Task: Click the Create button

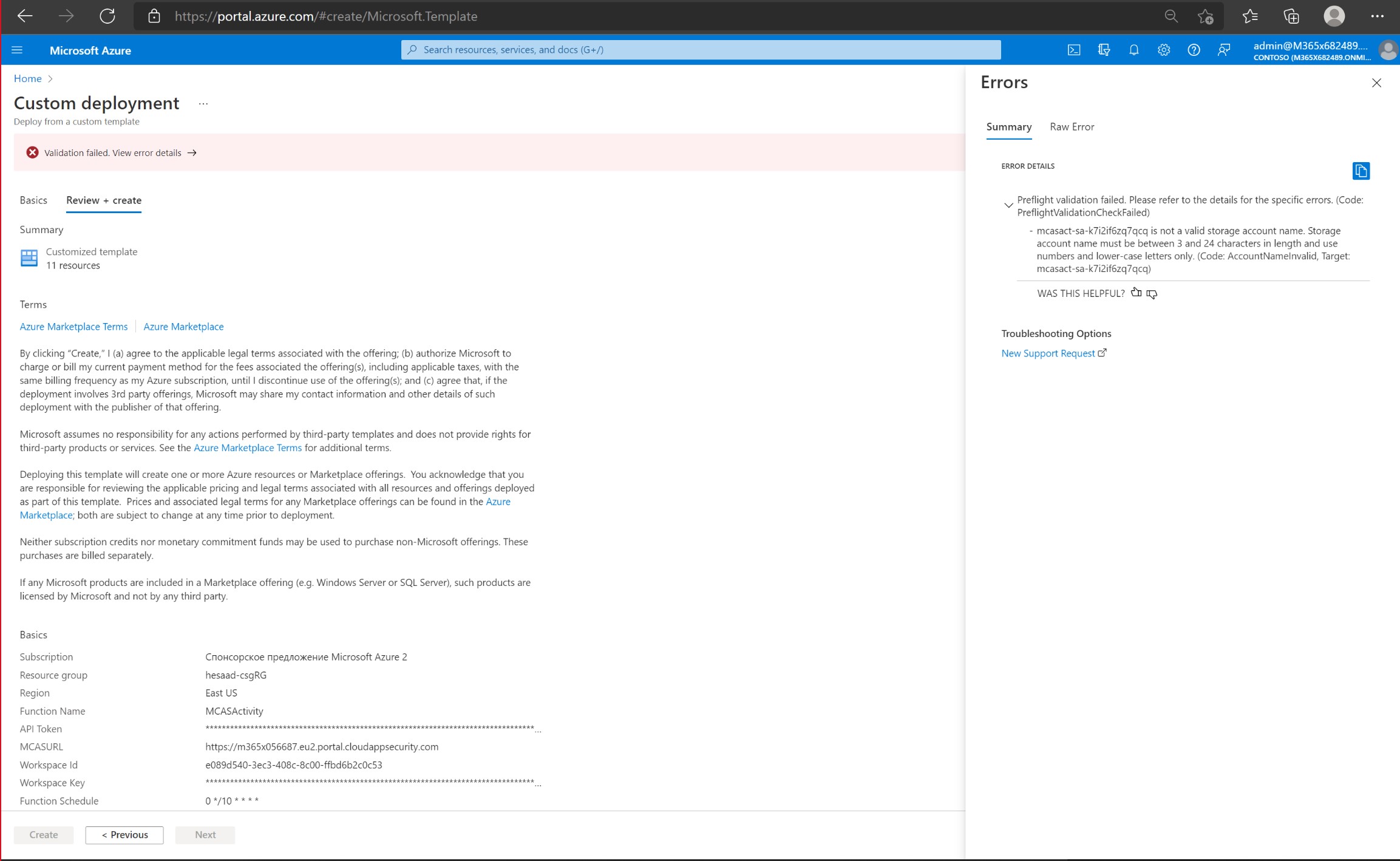Action: pyautogui.click(x=42, y=835)
